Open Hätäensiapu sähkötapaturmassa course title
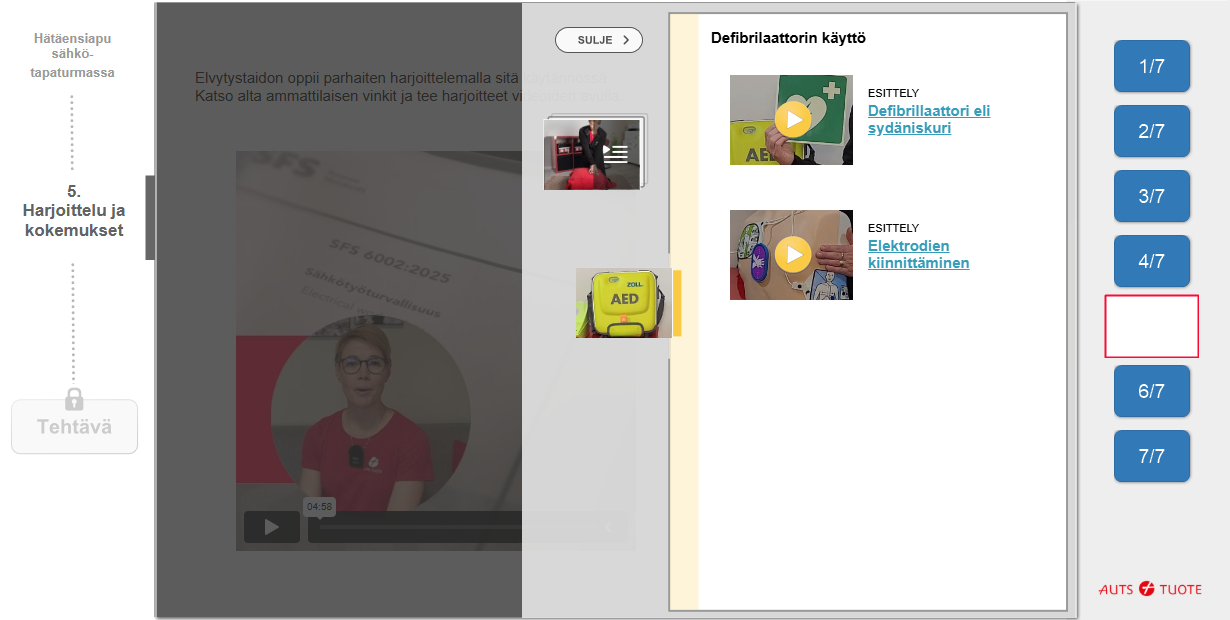This screenshot has height=620, width=1230. pos(73,56)
